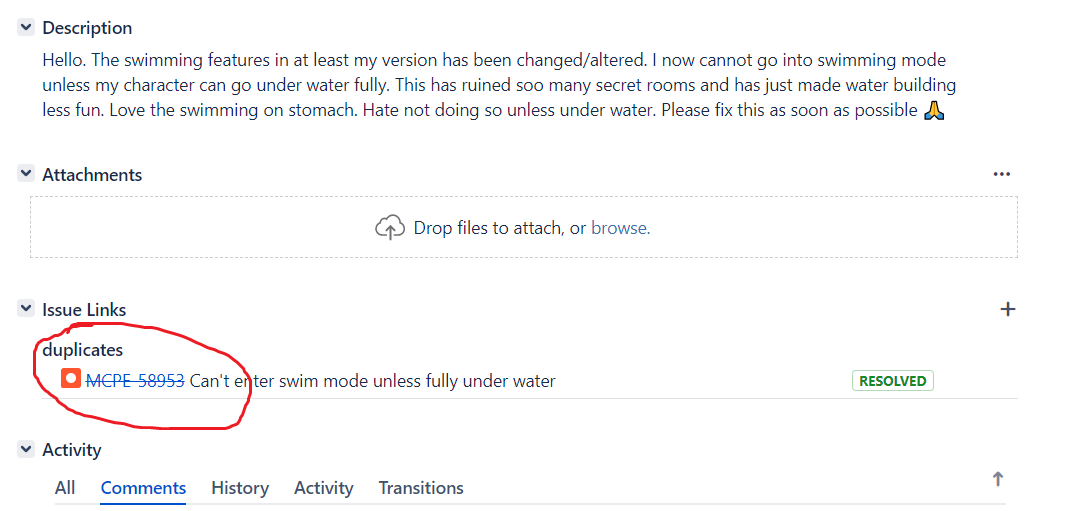Click the "Can't enter swim mode" issue summary
Image resolution: width=1073 pixels, height=511 pixels.
click(x=372, y=381)
